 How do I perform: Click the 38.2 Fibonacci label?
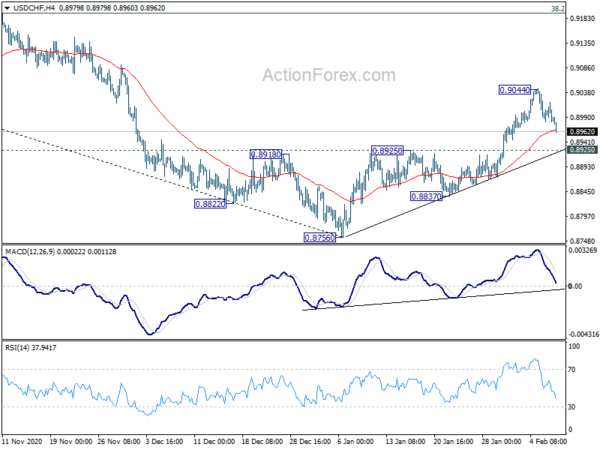tap(558, 8)
